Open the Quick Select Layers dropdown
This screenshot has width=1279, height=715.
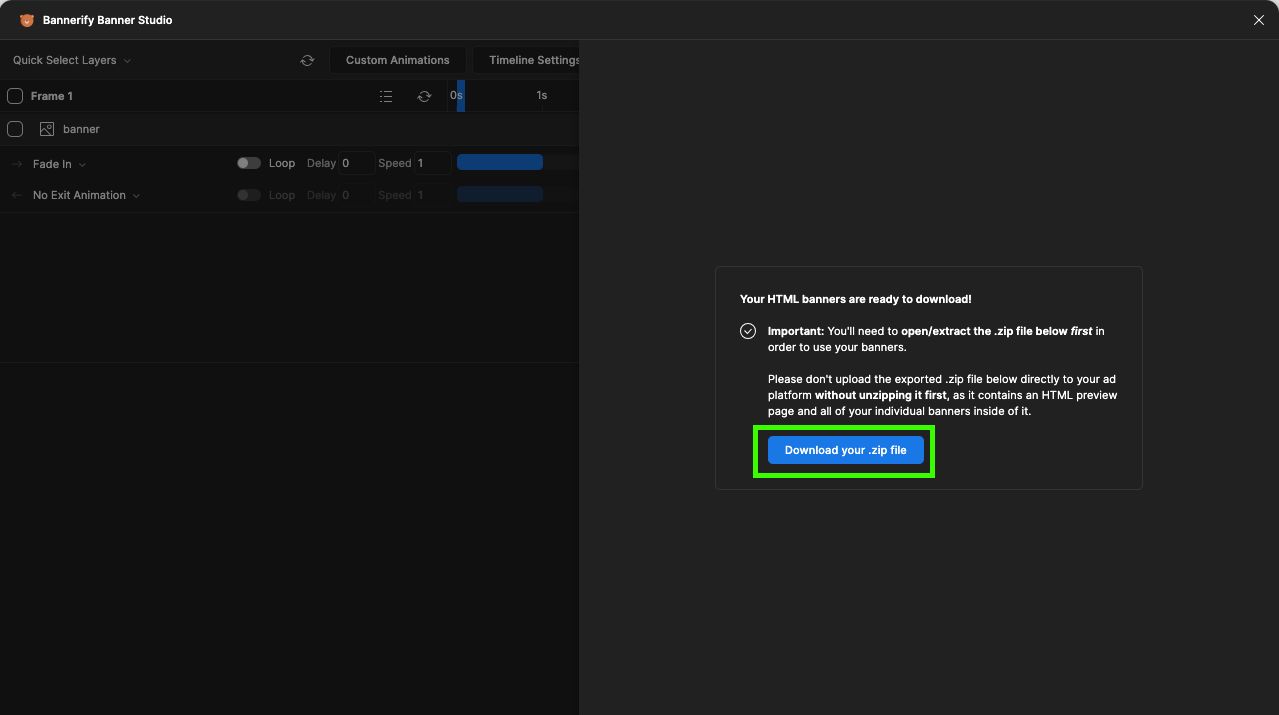coord(72,60)
